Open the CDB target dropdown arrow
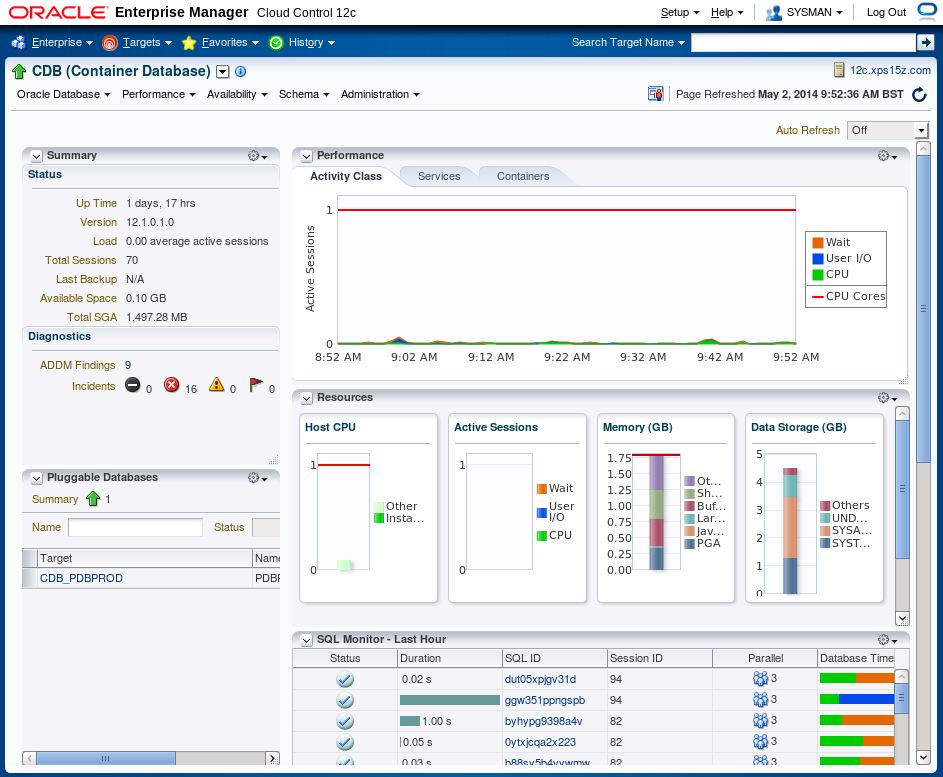 [223, 72]
